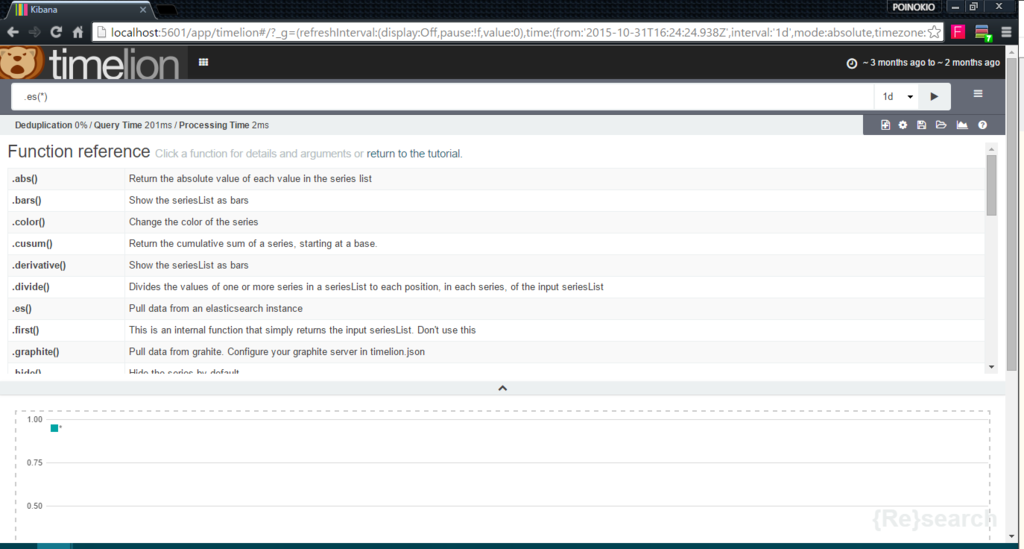1024x549 pixels.
Task: Run the timelion expression with play button
Action: click(934, 97)
